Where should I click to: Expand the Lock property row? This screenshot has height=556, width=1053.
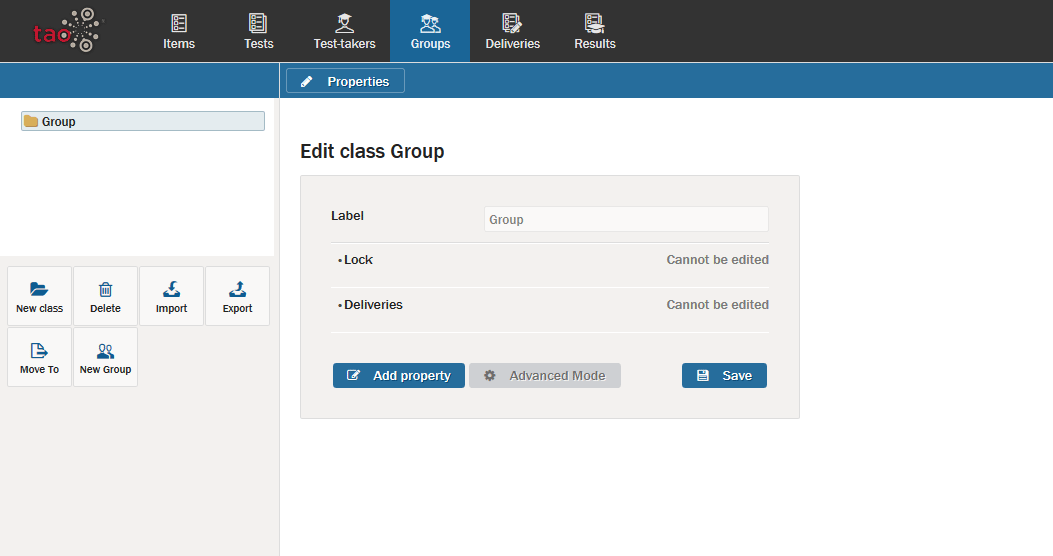[358, 260]
